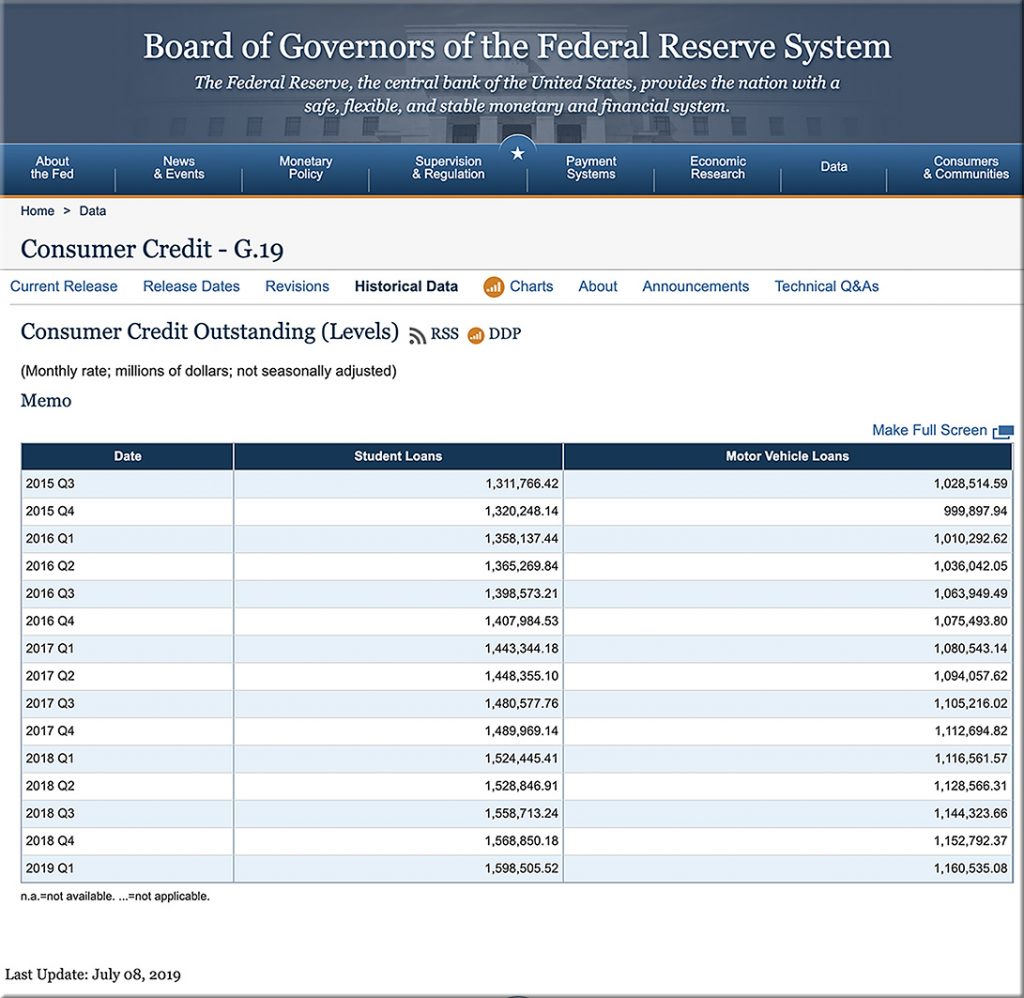Click the RSS link text
Viewport: 1024px width, 998px height.
(444, 334)
